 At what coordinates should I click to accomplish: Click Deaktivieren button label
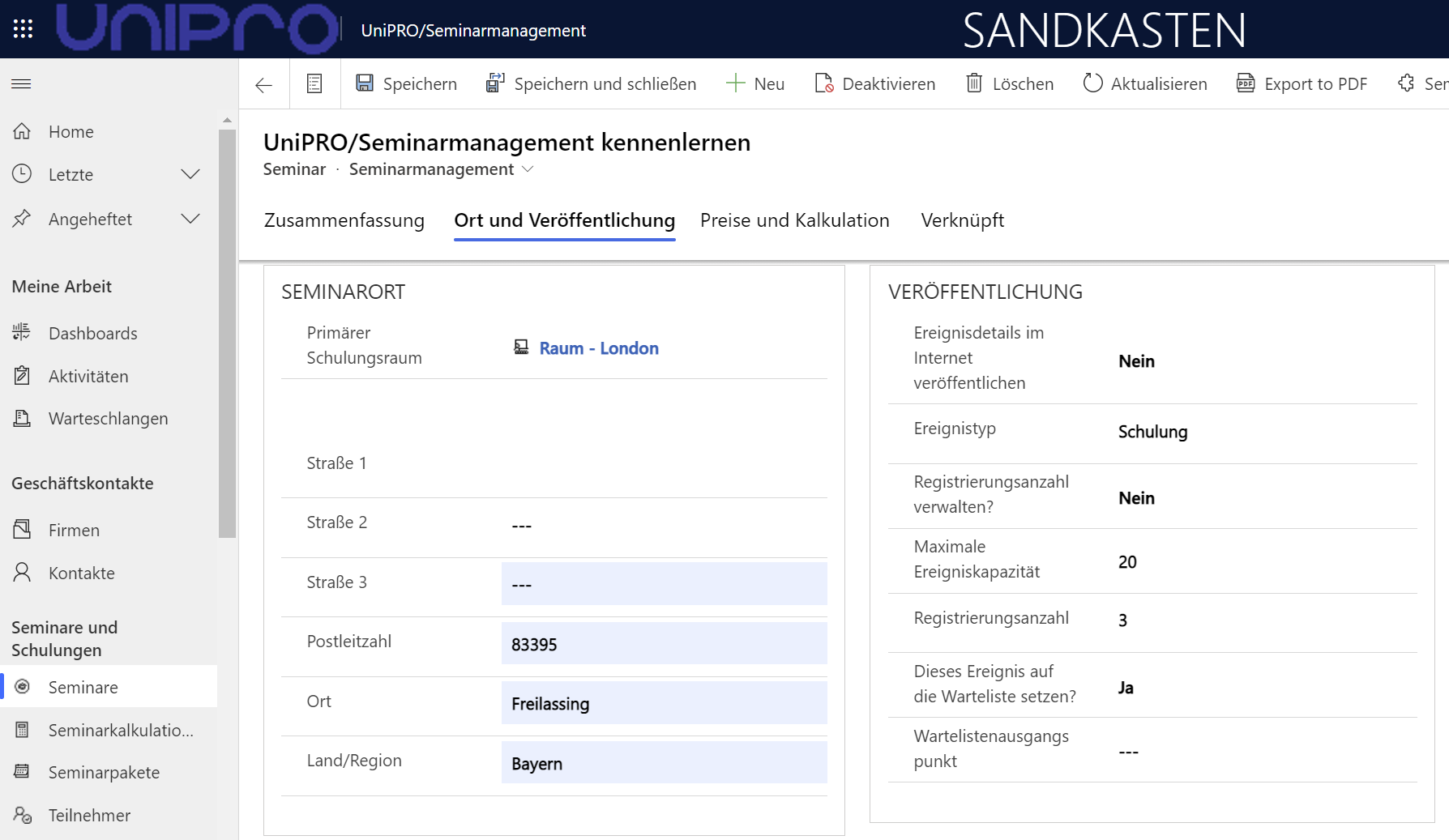888,83
